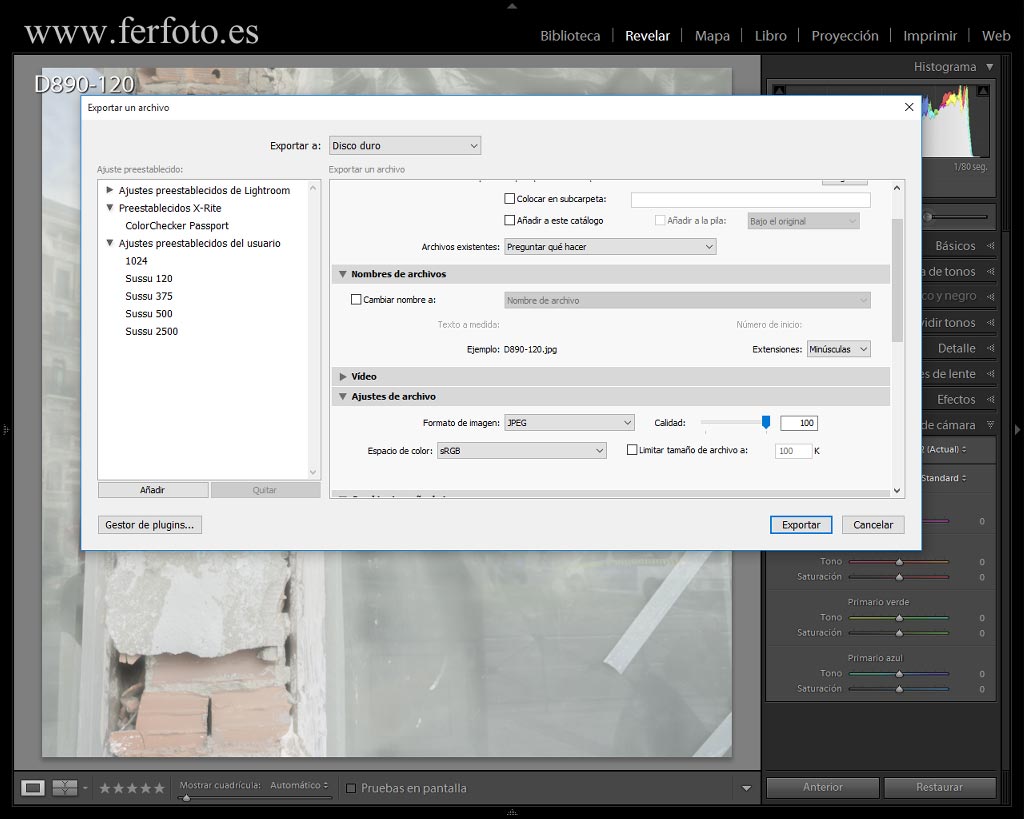Click the left panel edge handle
This screenshot has height=819, width=1024.
5,430
